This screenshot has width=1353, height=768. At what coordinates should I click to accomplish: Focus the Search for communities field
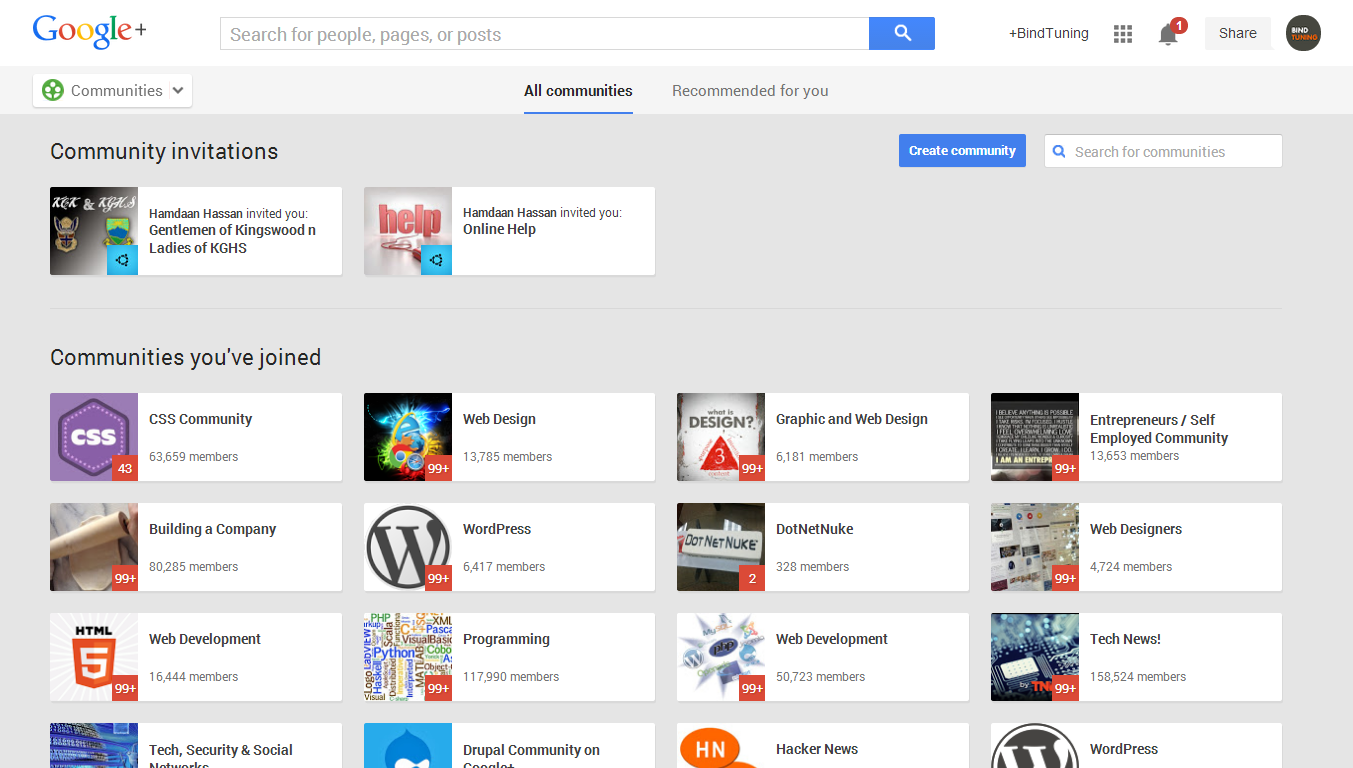[x=1163, y=151]
